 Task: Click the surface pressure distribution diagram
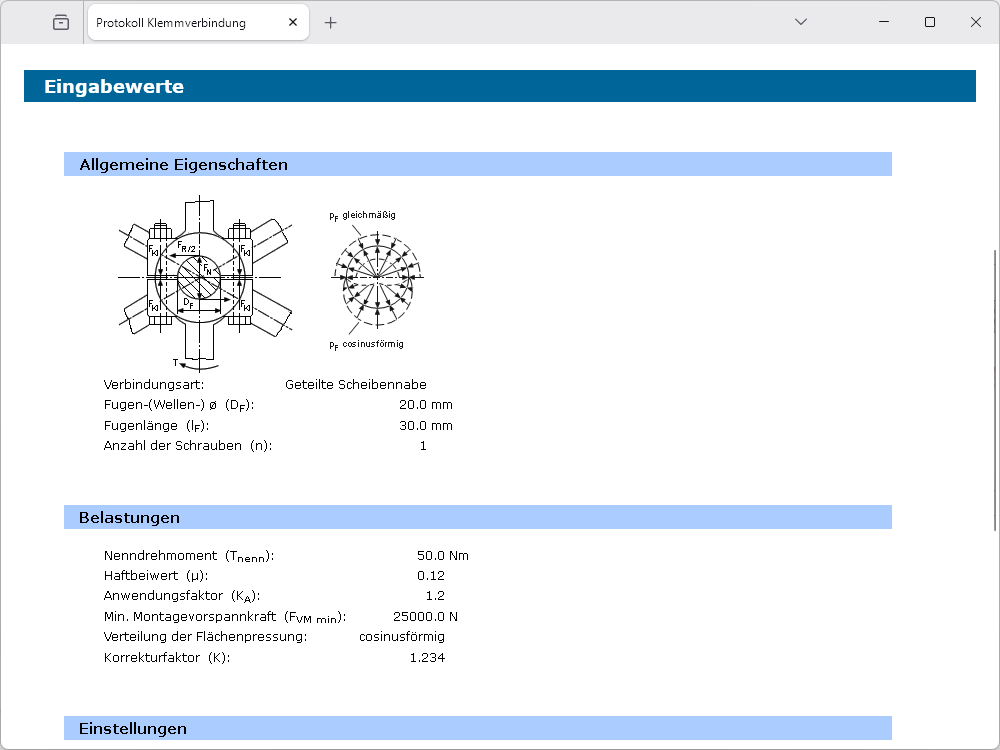[377, 277]
